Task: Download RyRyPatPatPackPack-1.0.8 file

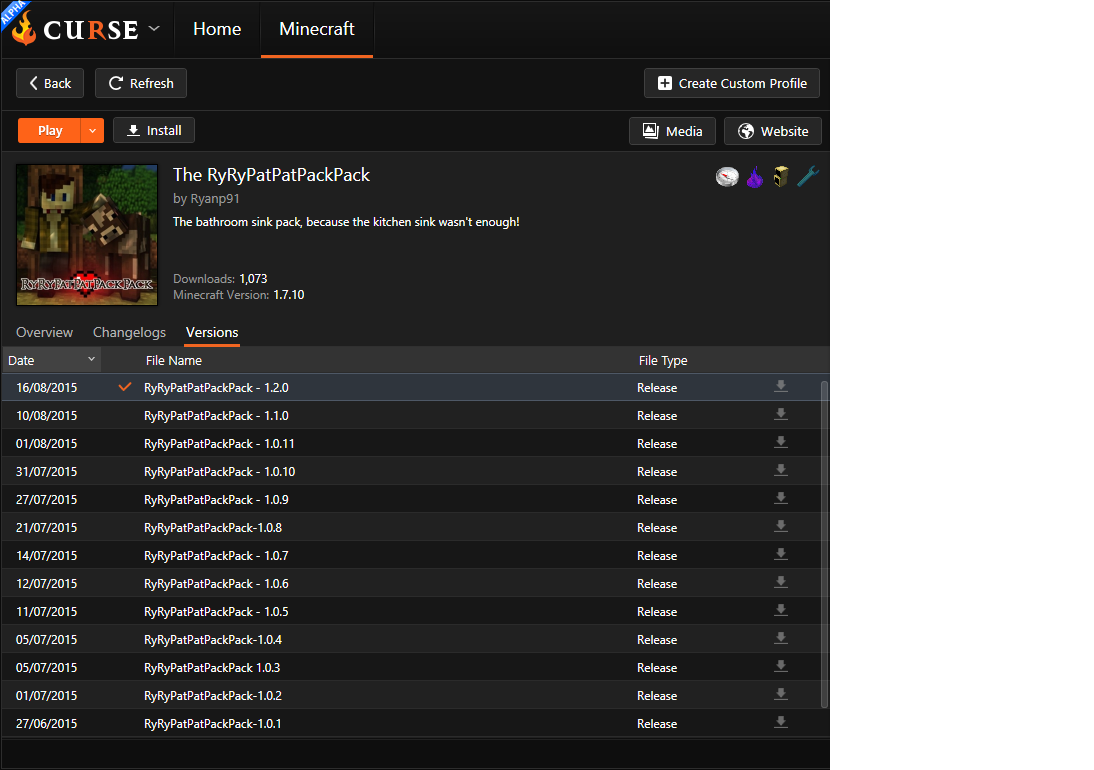Action: (x=781, y=526)
